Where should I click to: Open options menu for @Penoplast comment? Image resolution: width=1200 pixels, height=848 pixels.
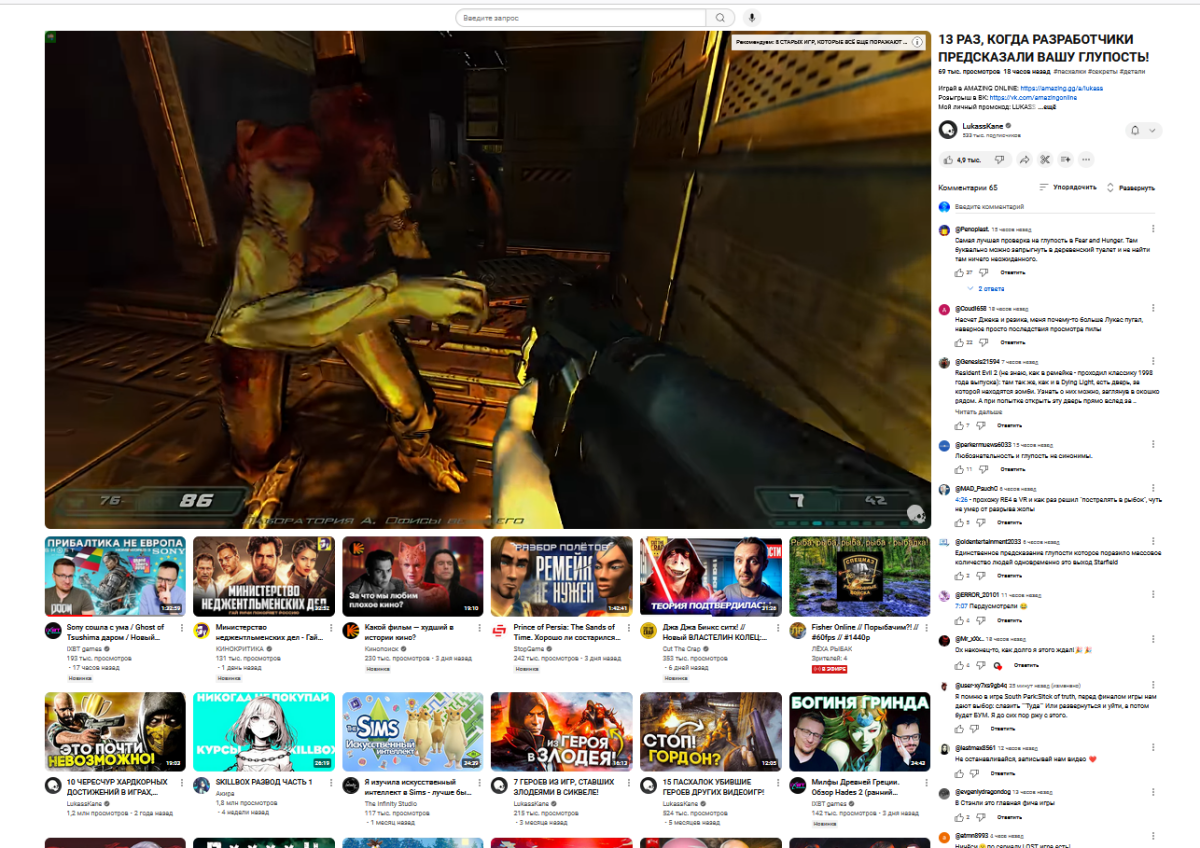coord(1153,229)
